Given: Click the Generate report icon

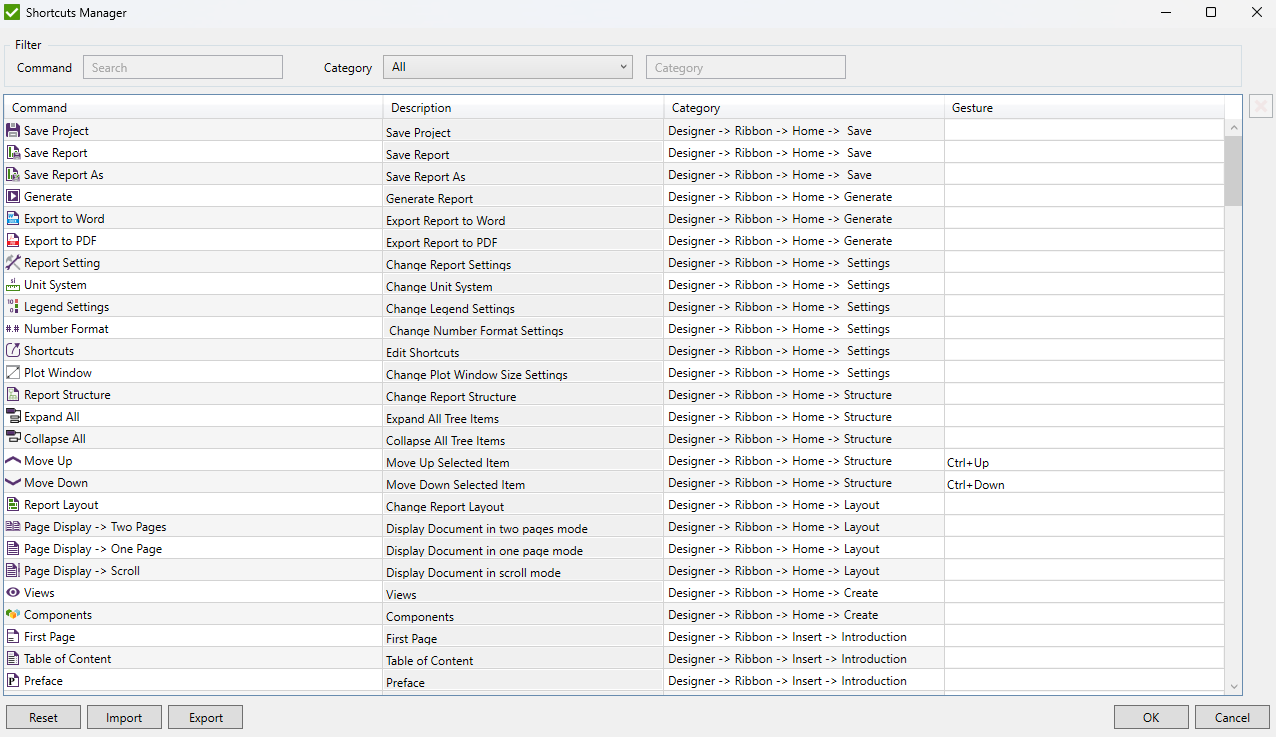Looking at the screenshot, I should point(12,196).
